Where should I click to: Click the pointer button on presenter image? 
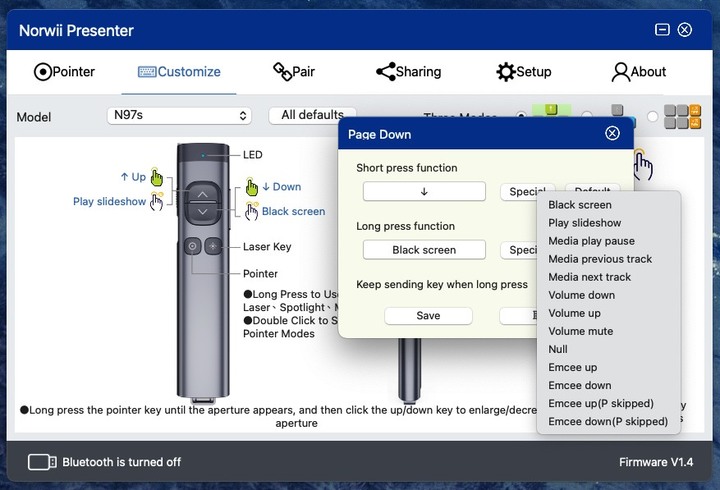[192, 246]
